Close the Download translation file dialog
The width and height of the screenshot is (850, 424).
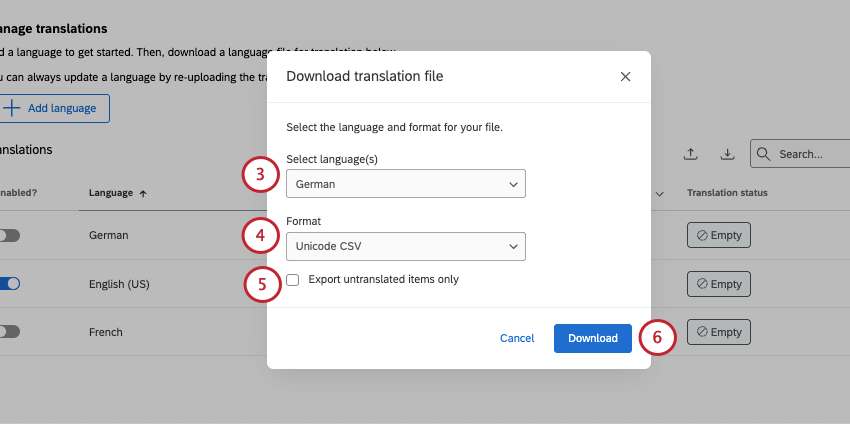(x=625, y=76)
